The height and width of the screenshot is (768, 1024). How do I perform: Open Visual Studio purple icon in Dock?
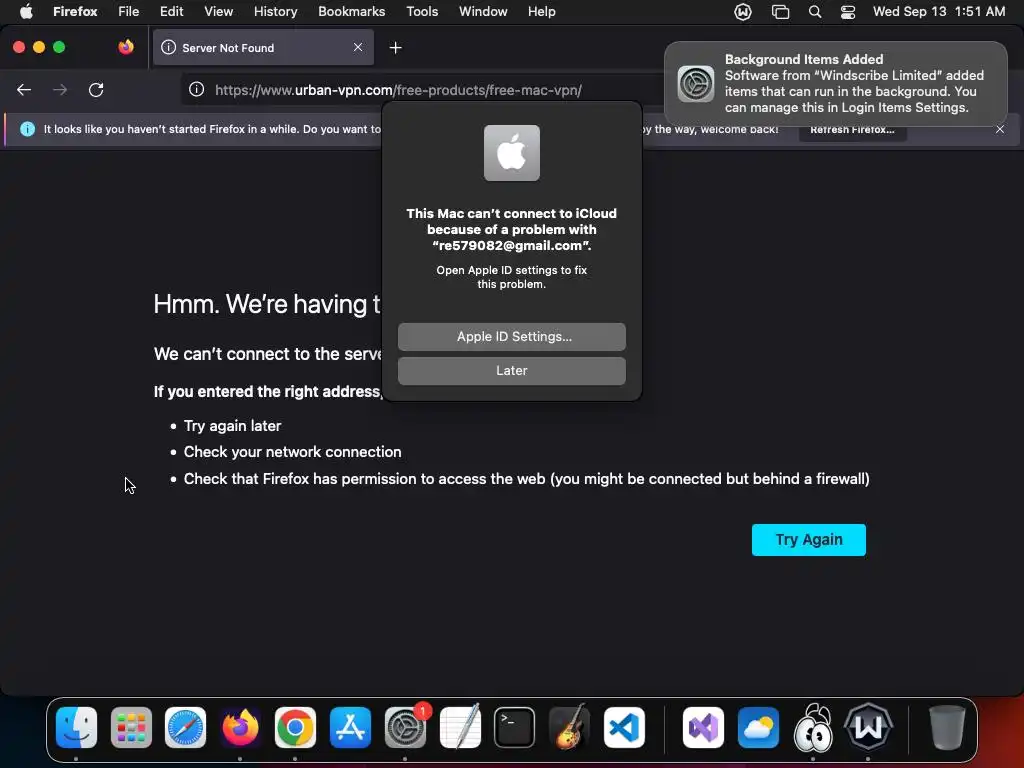click(x=703, y=727)
